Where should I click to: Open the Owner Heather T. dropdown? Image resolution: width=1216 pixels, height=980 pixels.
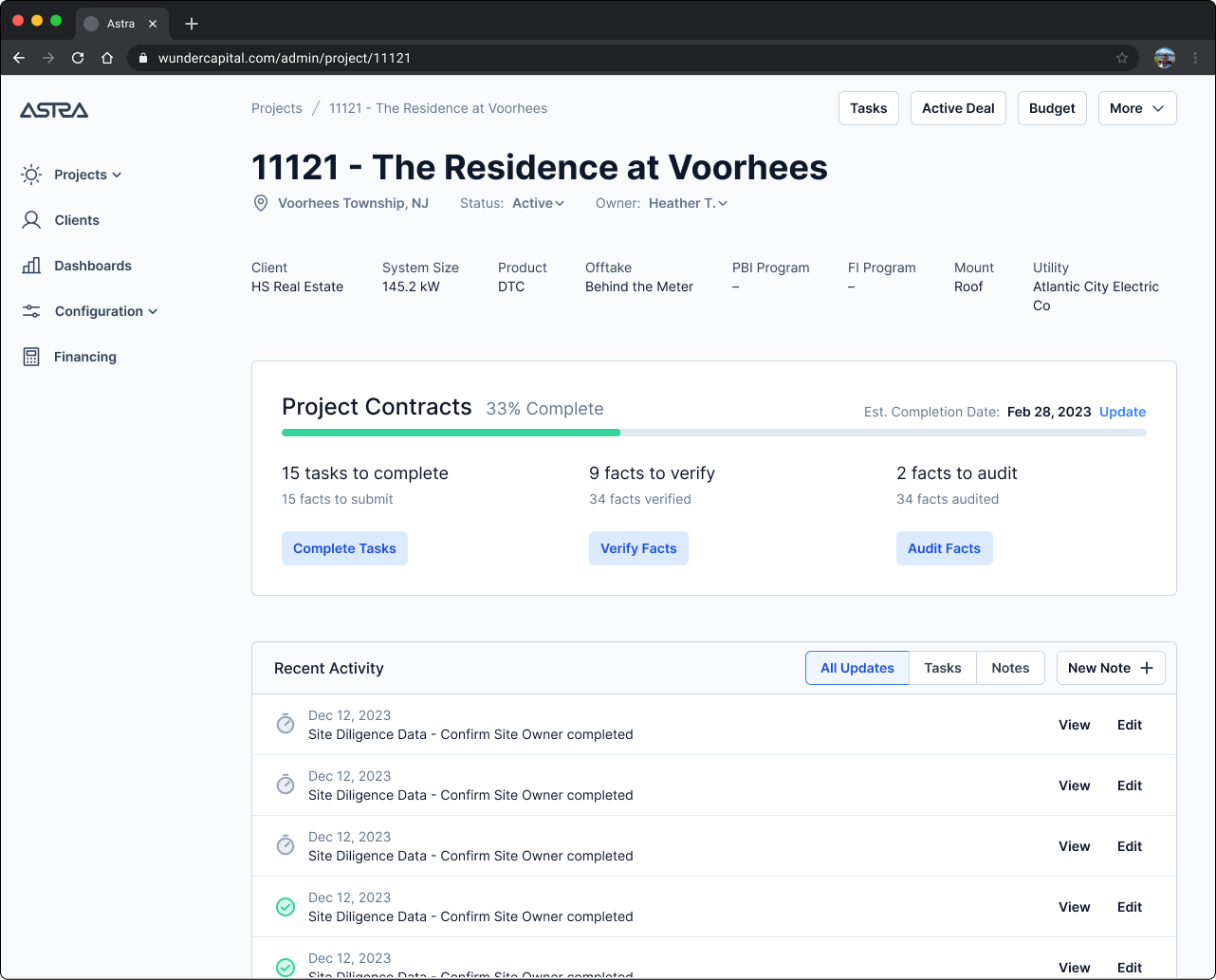(x=688, y=203)
